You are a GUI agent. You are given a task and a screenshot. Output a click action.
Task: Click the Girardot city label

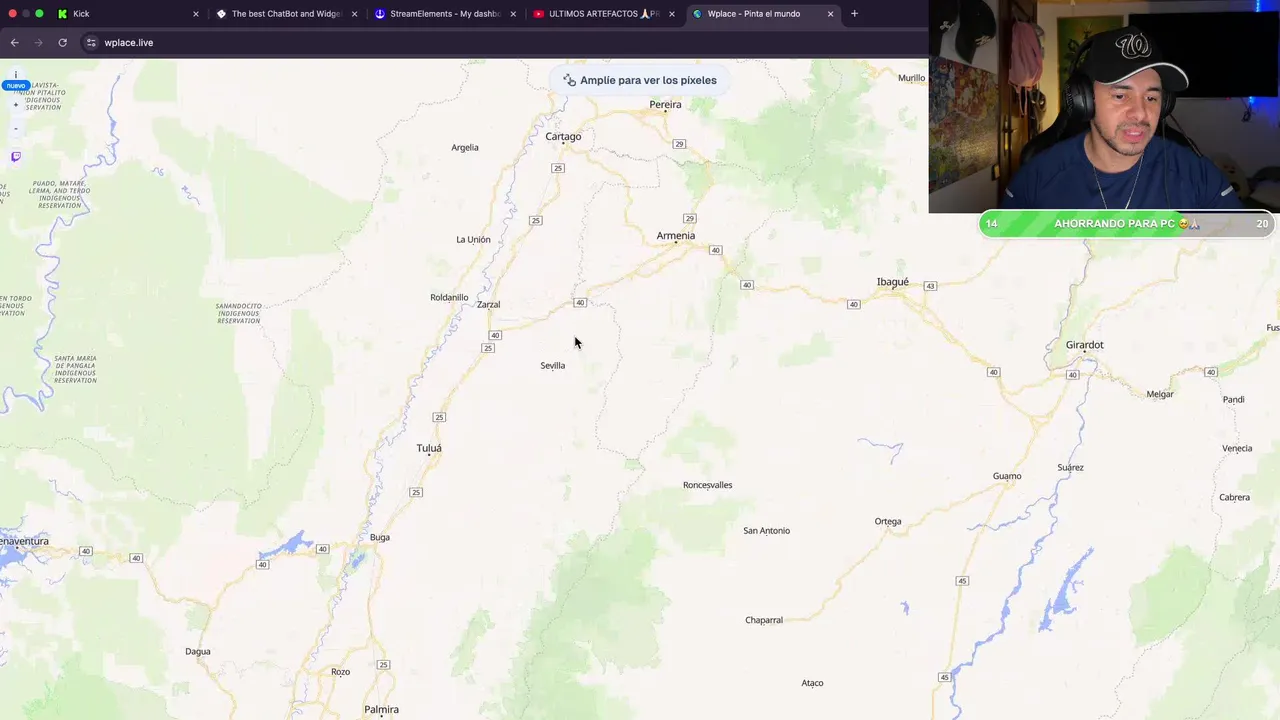(x=1084, y=345)
